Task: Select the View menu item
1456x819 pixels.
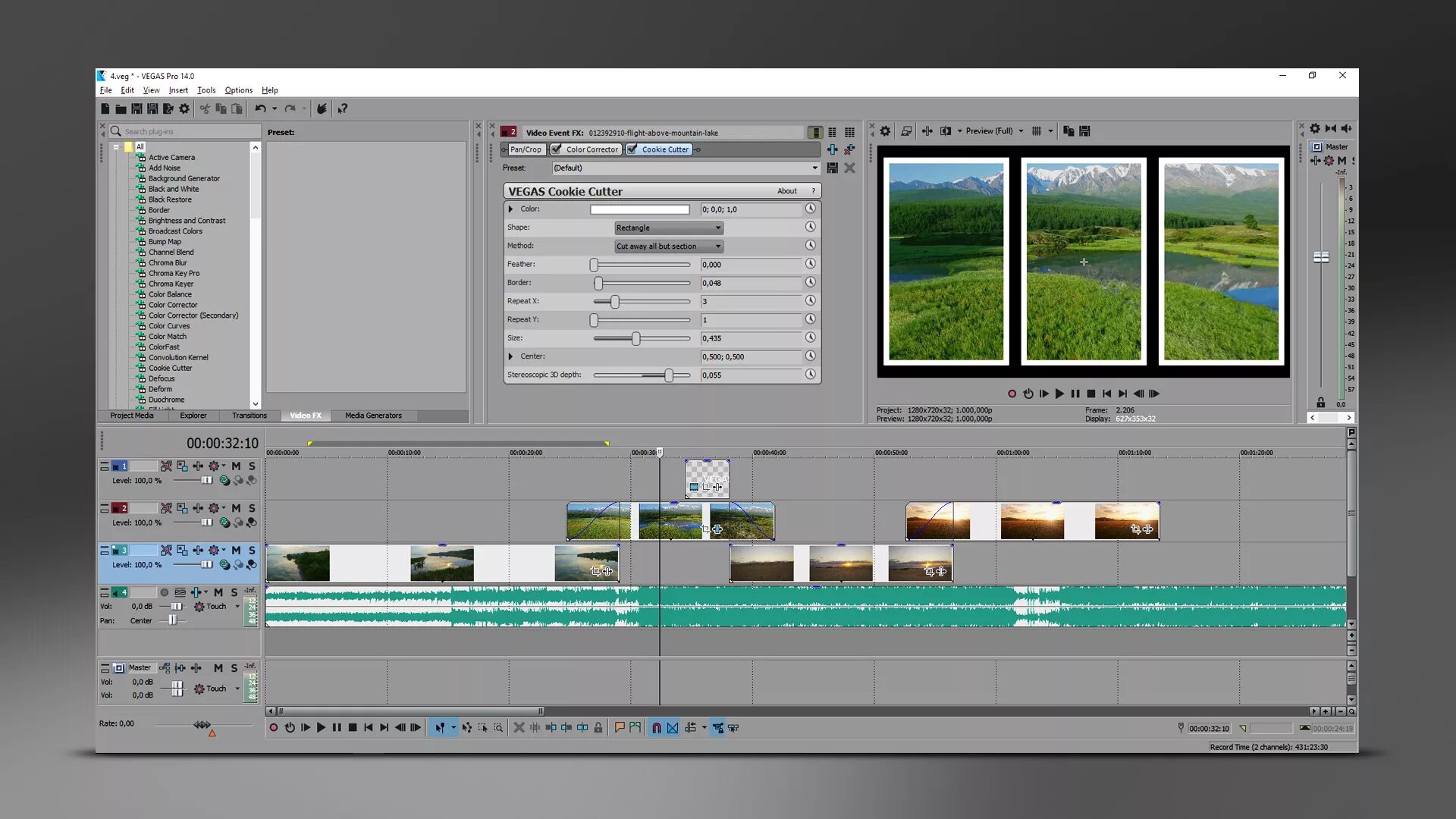Action: [151, 90]
